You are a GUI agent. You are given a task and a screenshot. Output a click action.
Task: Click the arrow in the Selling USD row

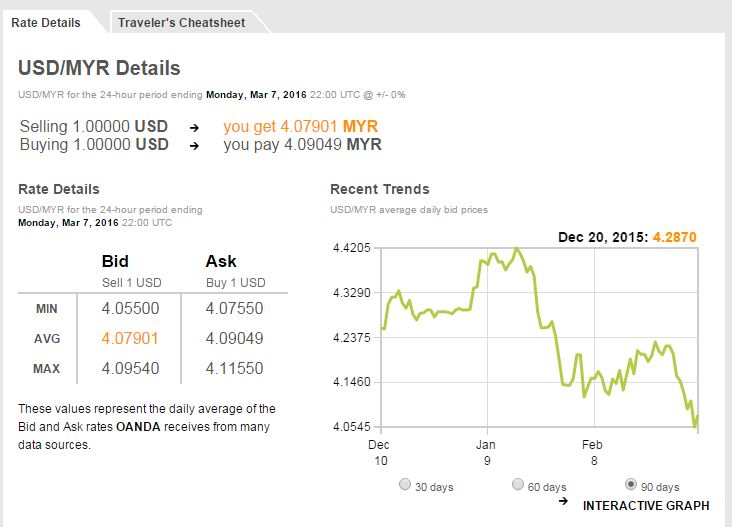[195, 128]
